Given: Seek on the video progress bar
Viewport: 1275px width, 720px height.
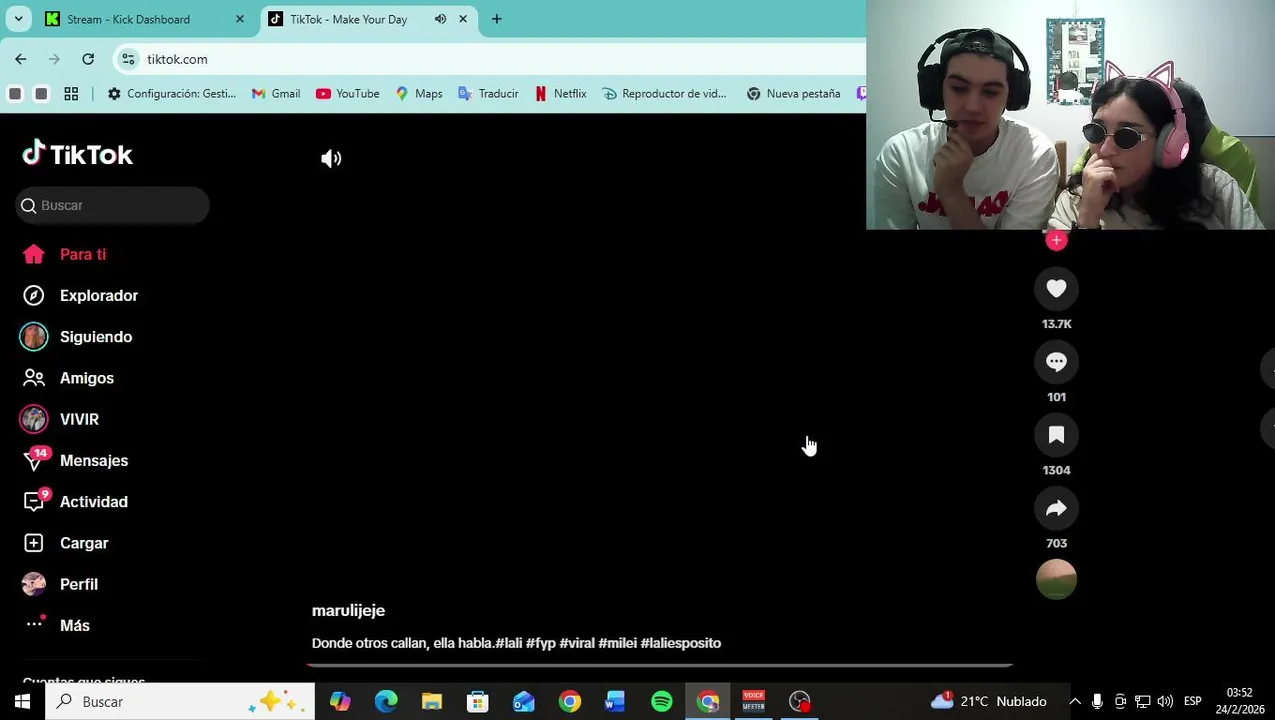Looking at the screenshot, I should (660, 664).
